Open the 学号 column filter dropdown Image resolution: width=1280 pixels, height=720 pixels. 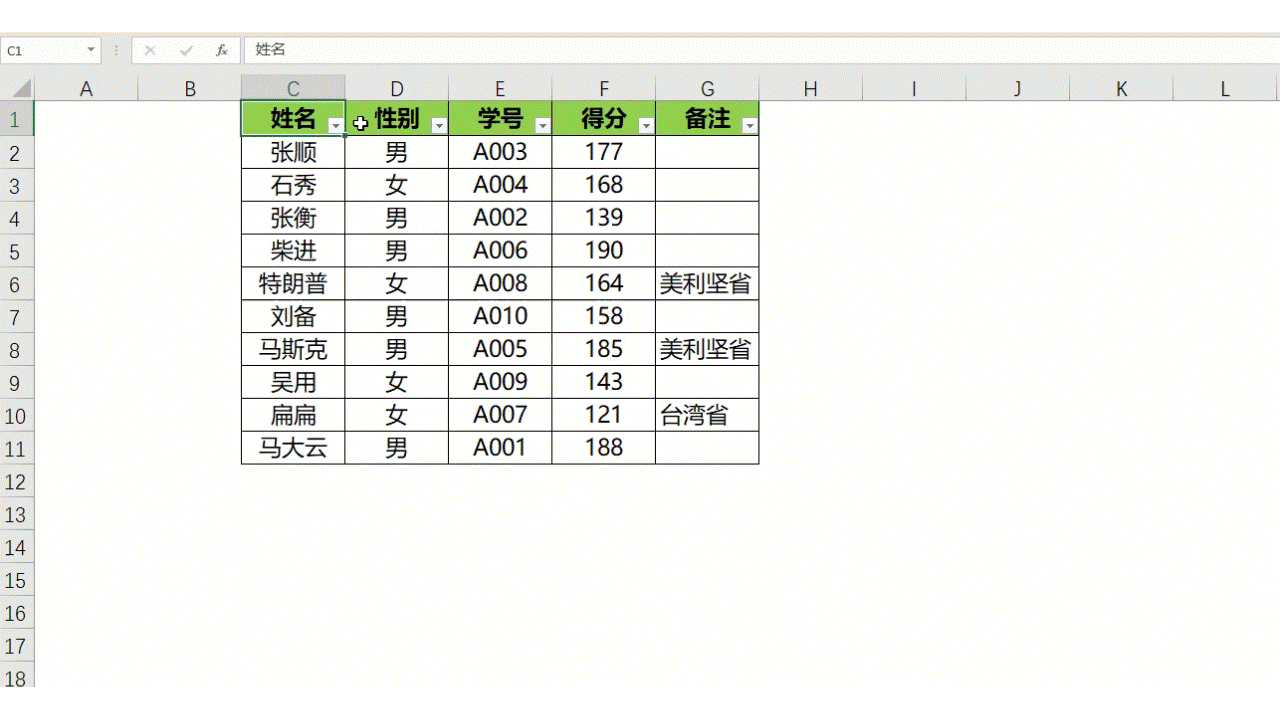pyautogui.click(x=542, y=125)
